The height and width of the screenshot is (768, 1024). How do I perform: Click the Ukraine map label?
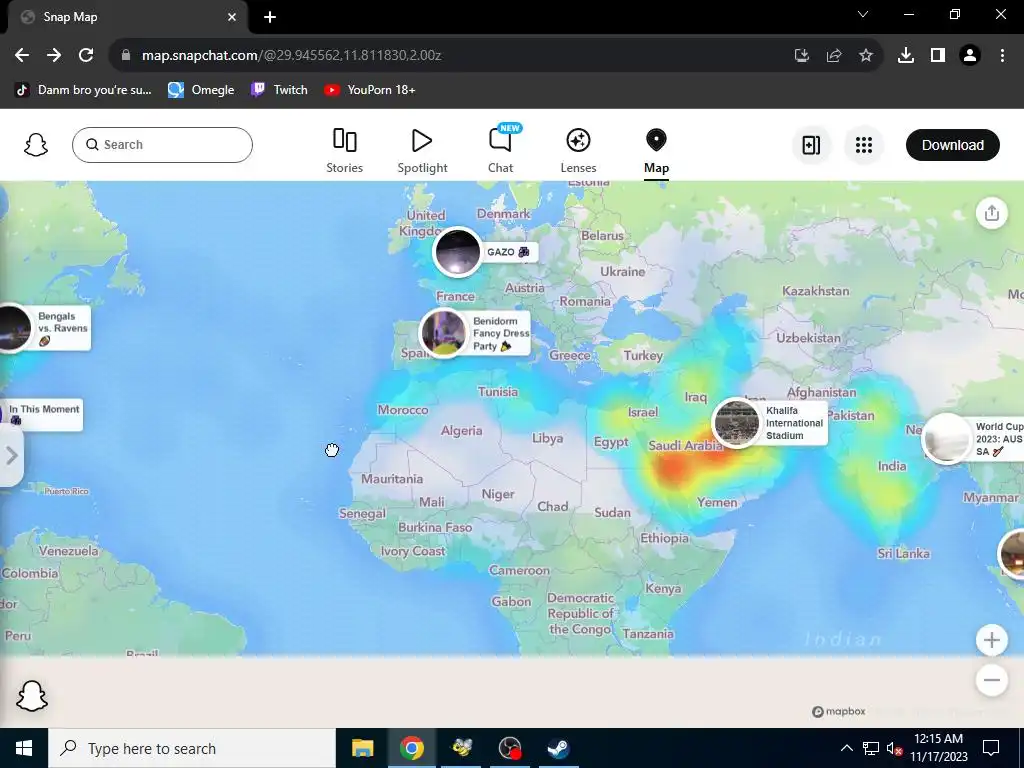click(x=622, y=272)
